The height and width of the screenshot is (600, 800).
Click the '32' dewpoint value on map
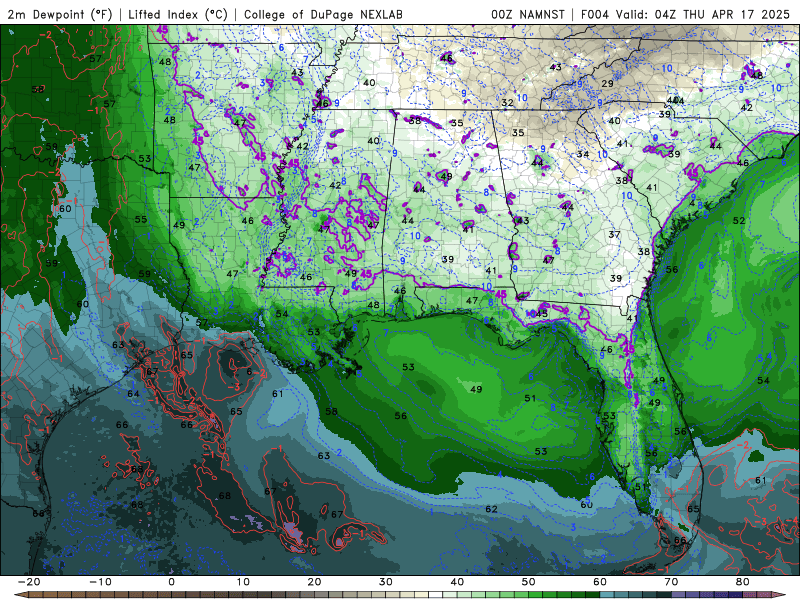(507, 103)
